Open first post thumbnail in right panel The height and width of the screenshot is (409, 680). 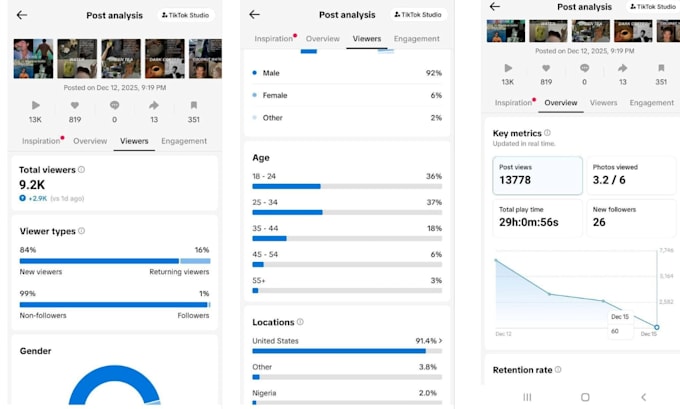coord(506,31)
